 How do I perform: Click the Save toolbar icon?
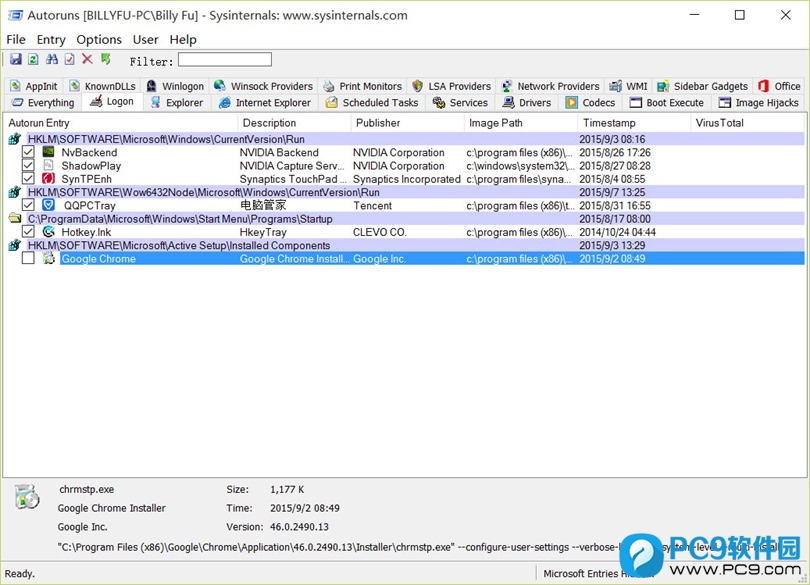pyautogui.click(x=15, y=59)
